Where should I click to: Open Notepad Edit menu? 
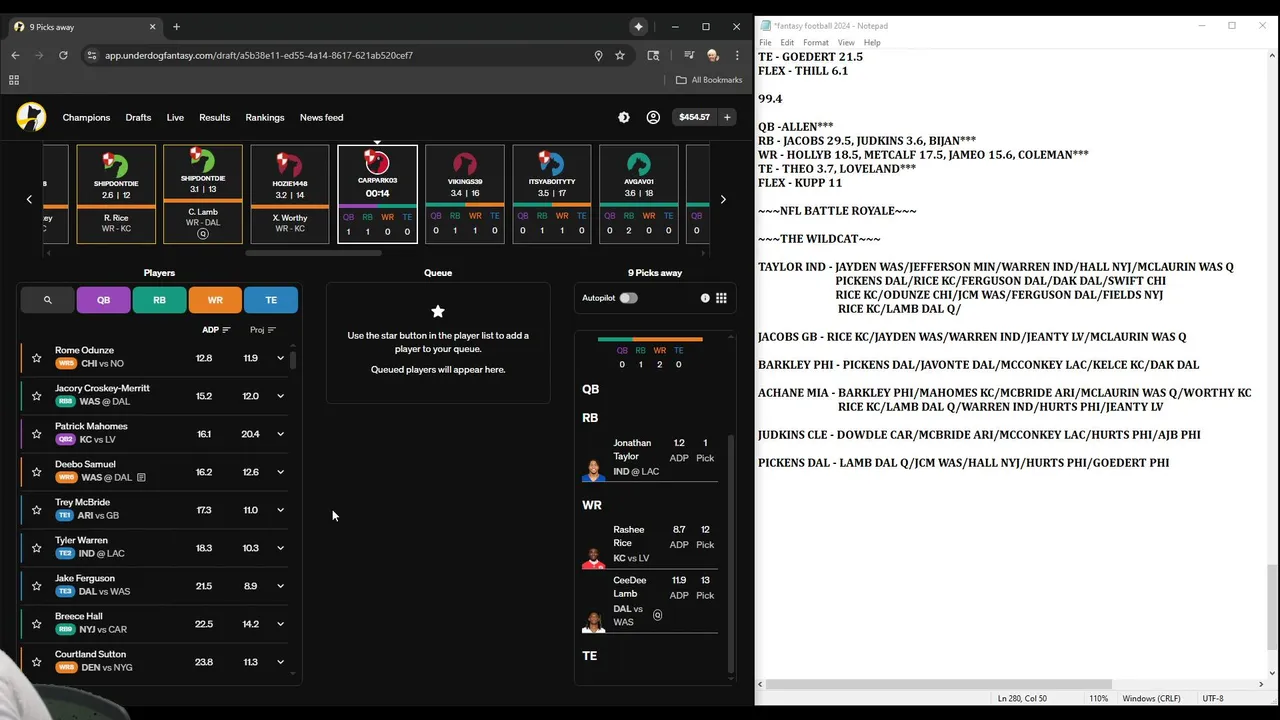coord(787,43)
